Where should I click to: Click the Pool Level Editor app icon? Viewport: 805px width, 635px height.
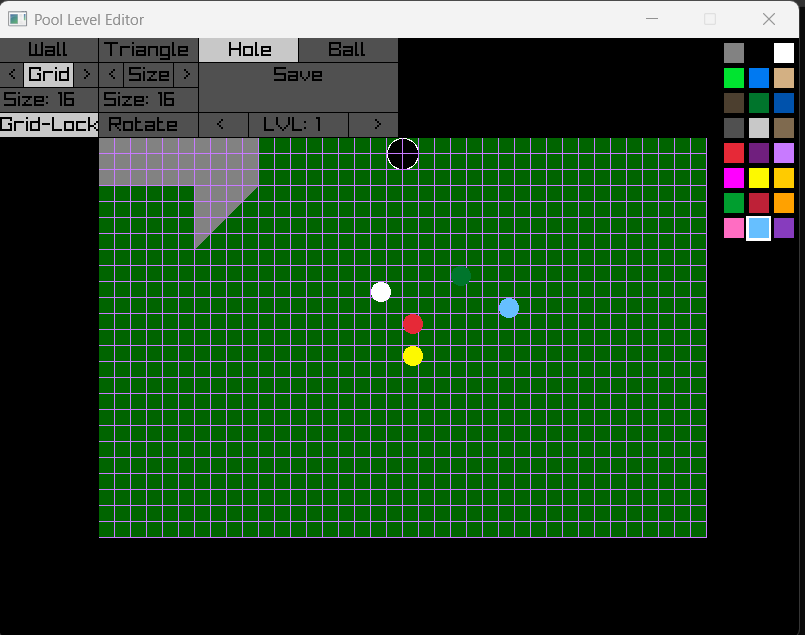click(17, 19)
